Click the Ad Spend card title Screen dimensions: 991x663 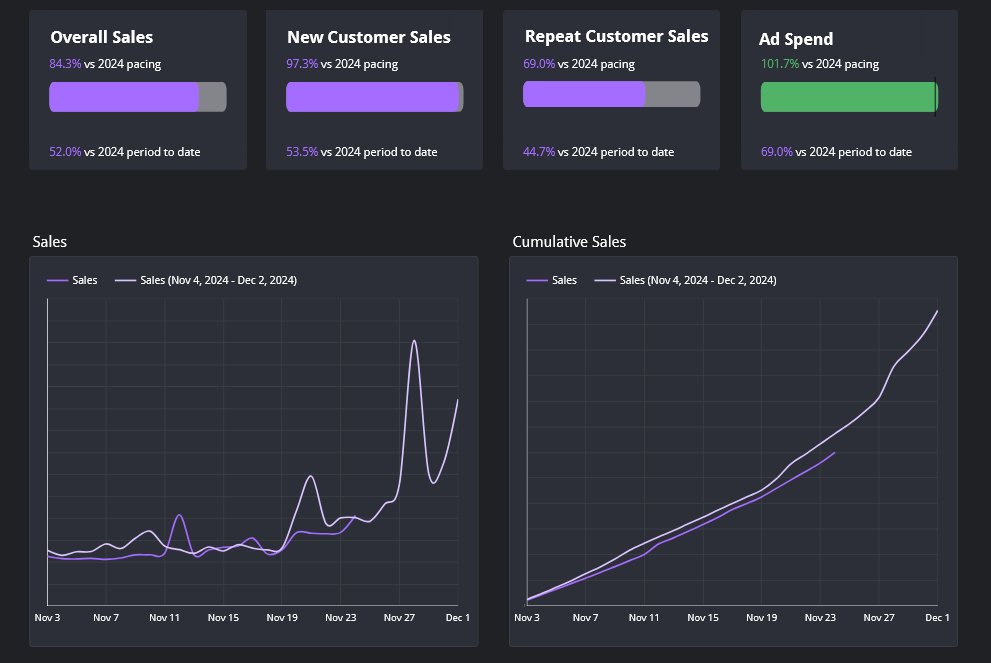coord(796,39)
